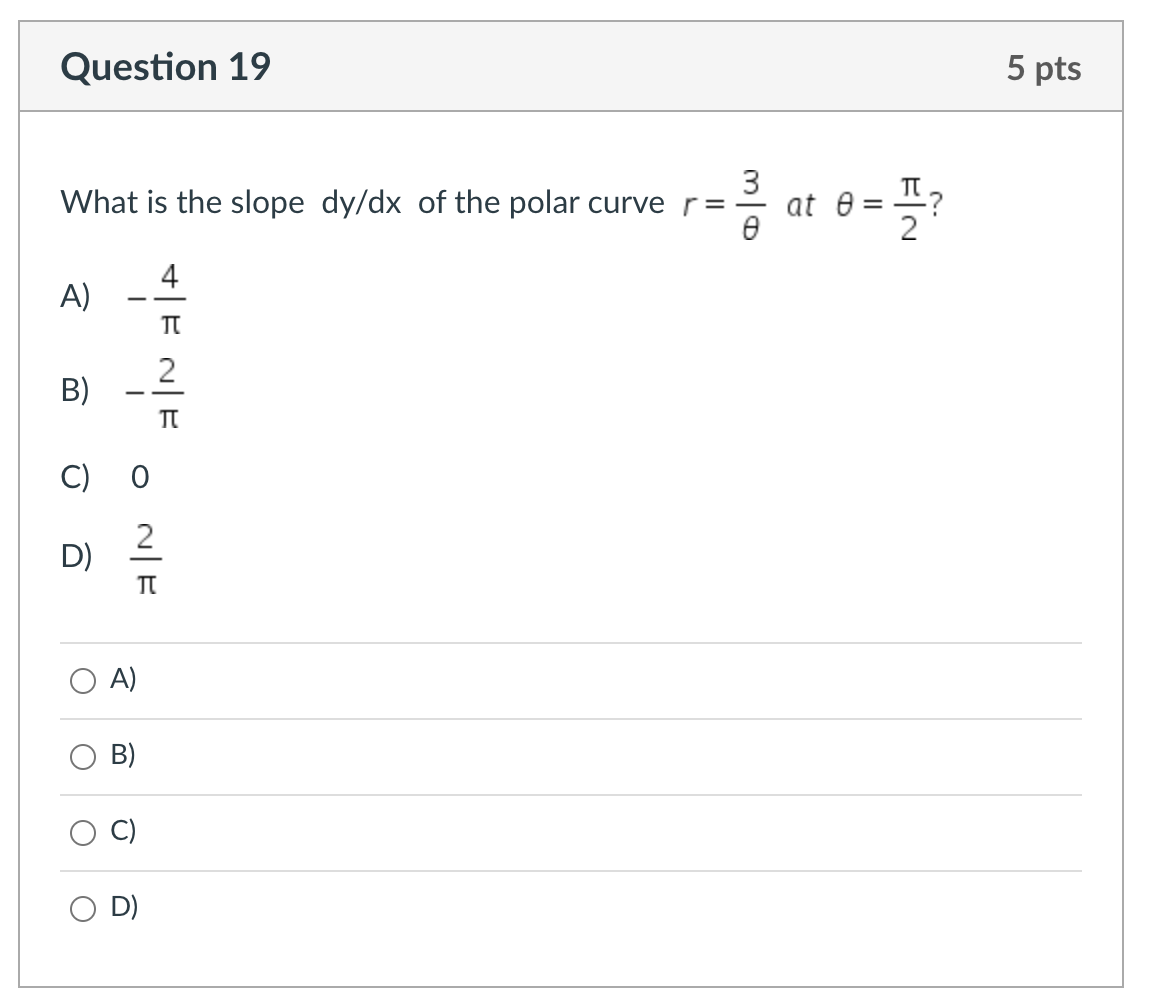
Task: Click the answer value 0 in choice C
Action: click(140, 476)
